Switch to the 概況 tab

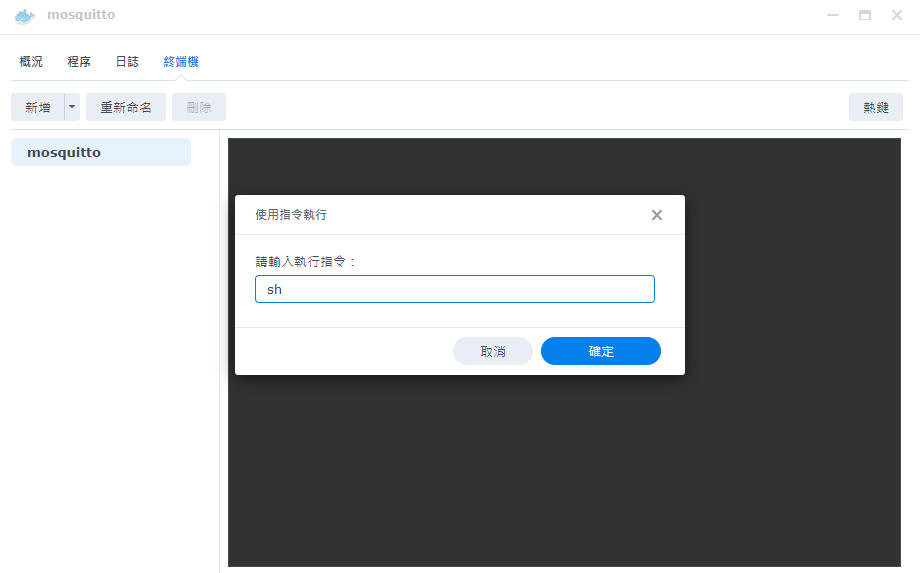coord(31,62)
